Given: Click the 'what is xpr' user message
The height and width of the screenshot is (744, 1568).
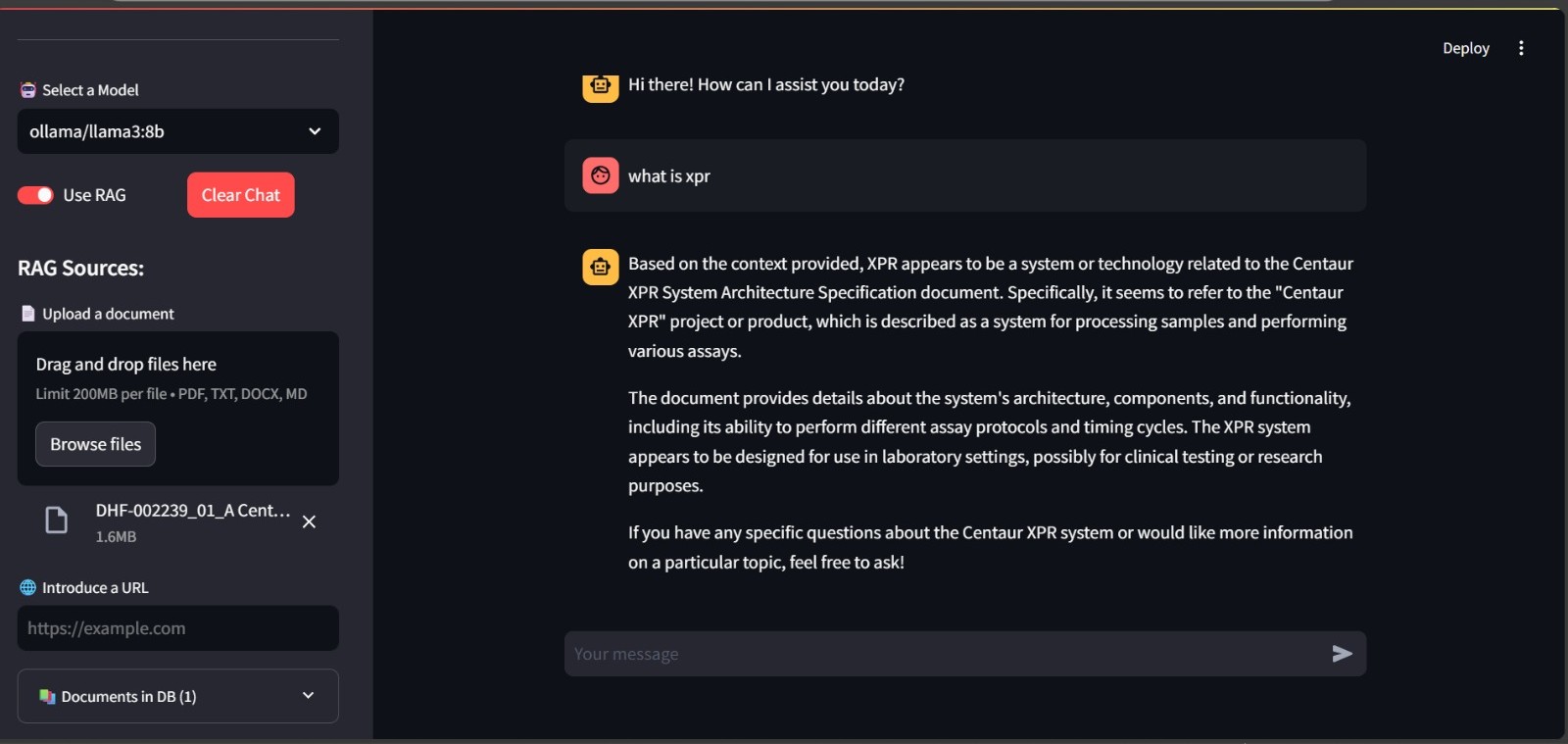Looking at the screenshot, I should click(669, 176).
